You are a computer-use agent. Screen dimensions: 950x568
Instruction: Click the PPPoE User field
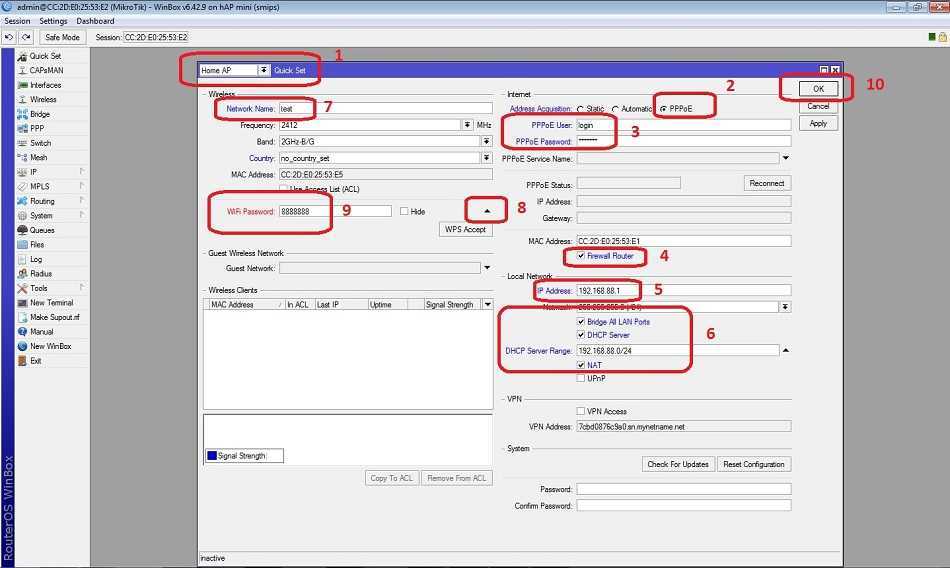coord(683,125)
